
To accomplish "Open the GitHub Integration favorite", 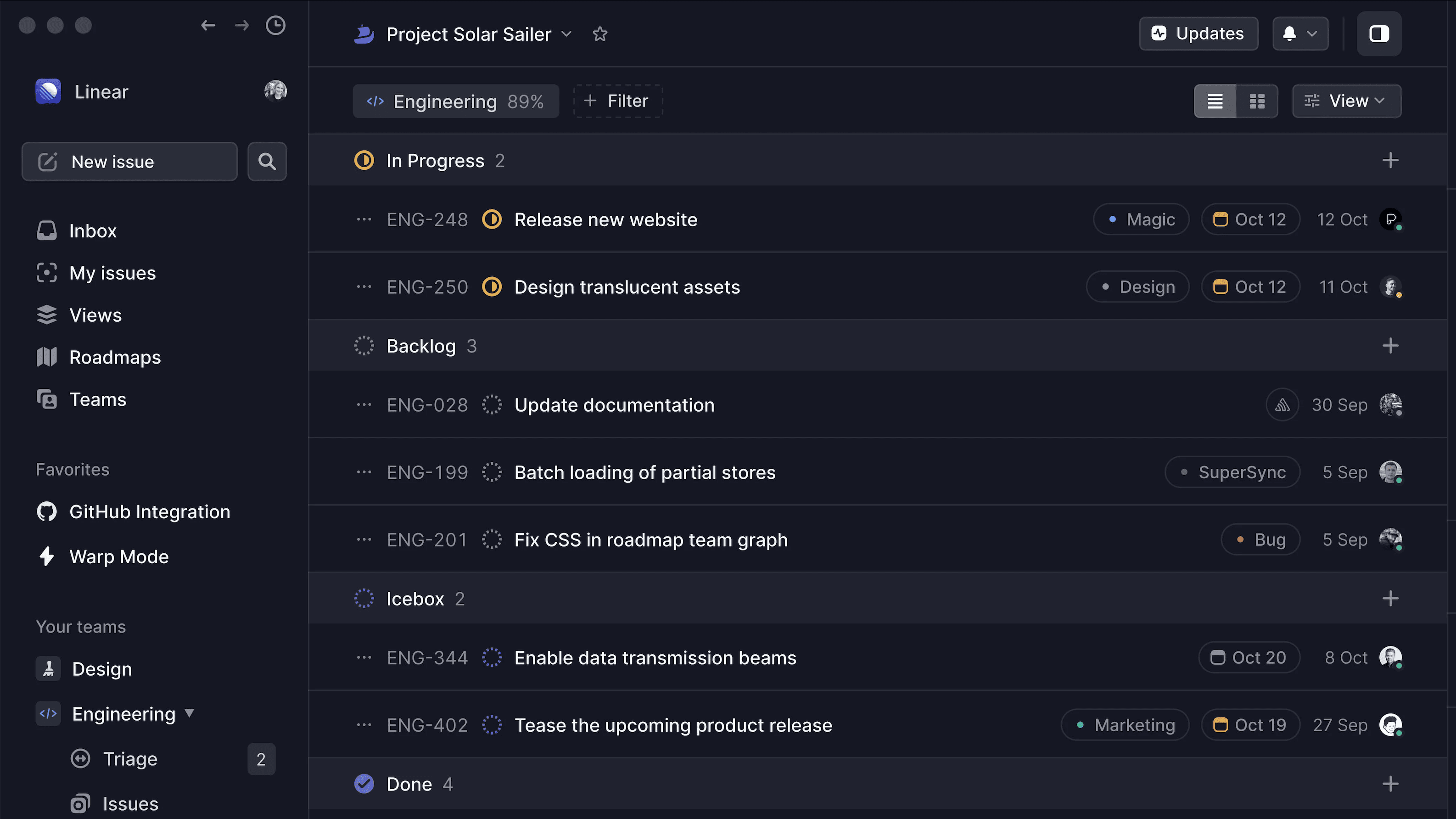I will pyautogui.click(x=134, y=511).
